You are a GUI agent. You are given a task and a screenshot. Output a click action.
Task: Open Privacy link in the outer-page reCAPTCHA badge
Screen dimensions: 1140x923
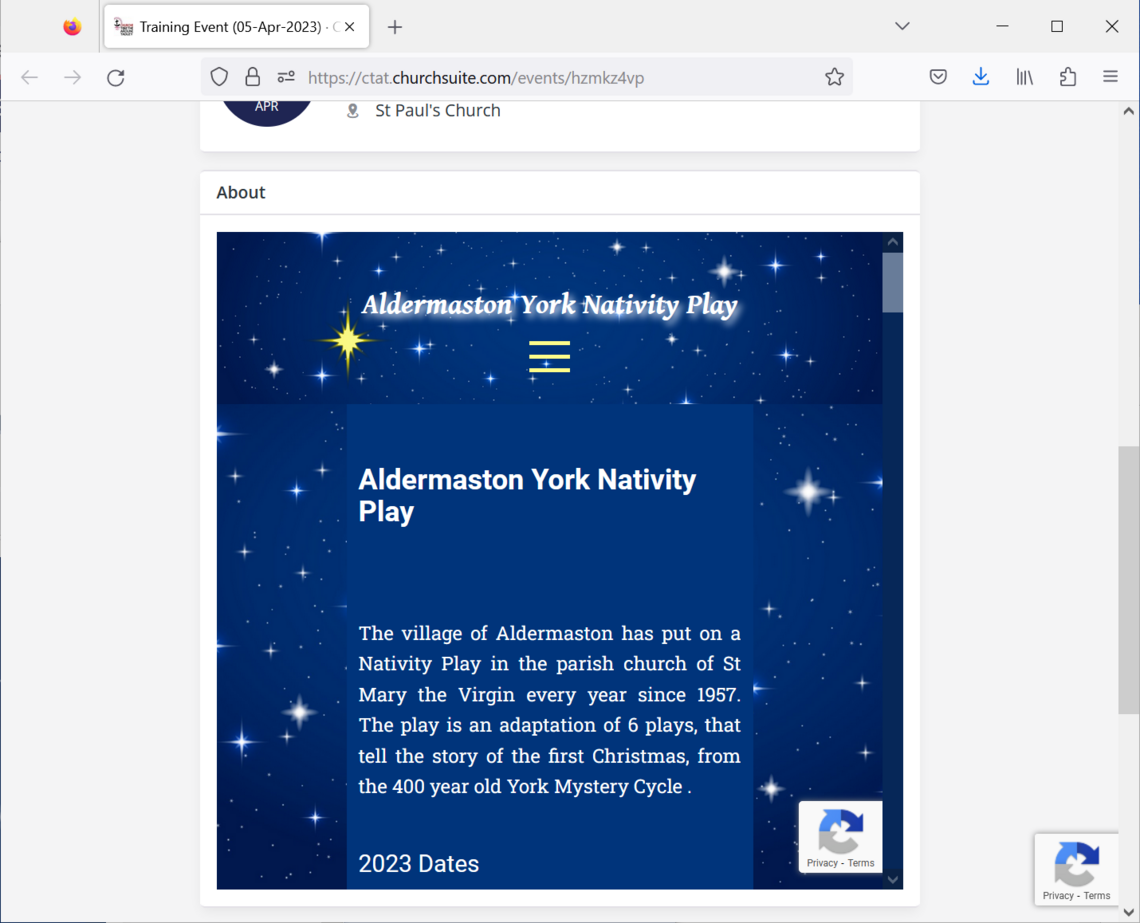point(1058,895)
